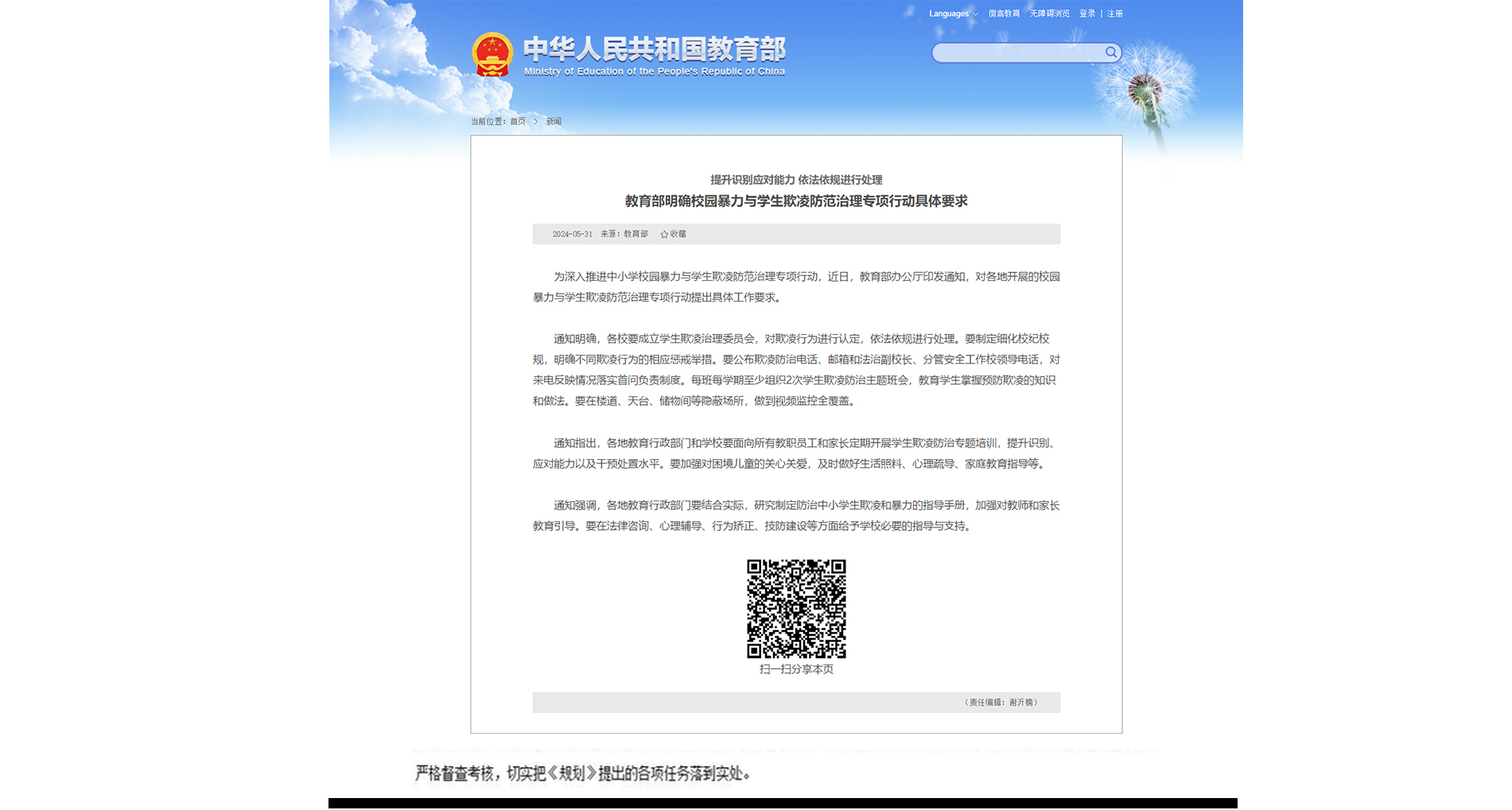Image resolution: width=1512 pixels, height=810 pixels.
Task: Open the Languages dropdown
Action: click(x=953, y=14)
